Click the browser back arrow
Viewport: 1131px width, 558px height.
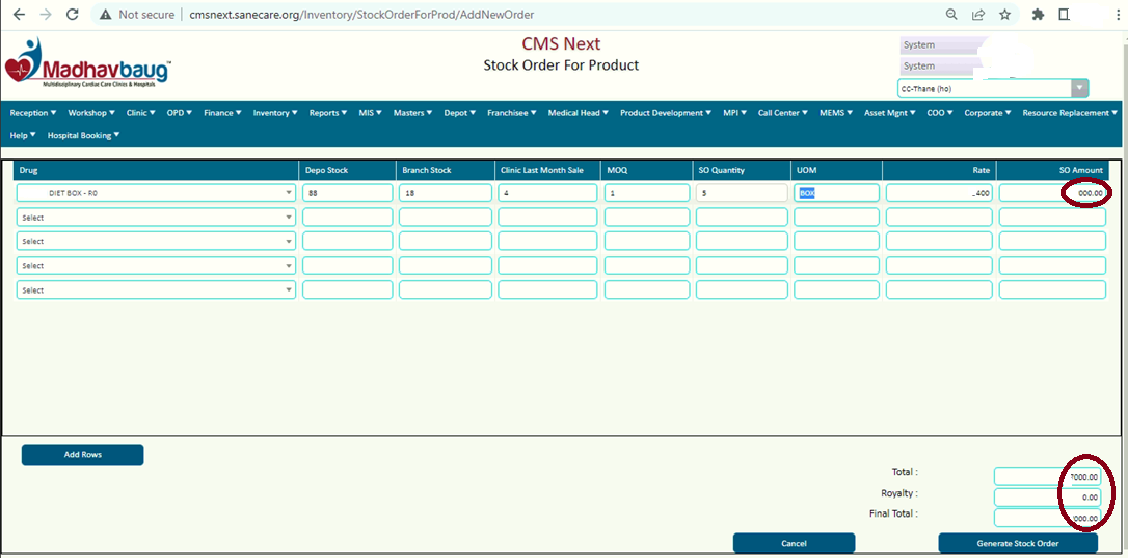[19, 15]
